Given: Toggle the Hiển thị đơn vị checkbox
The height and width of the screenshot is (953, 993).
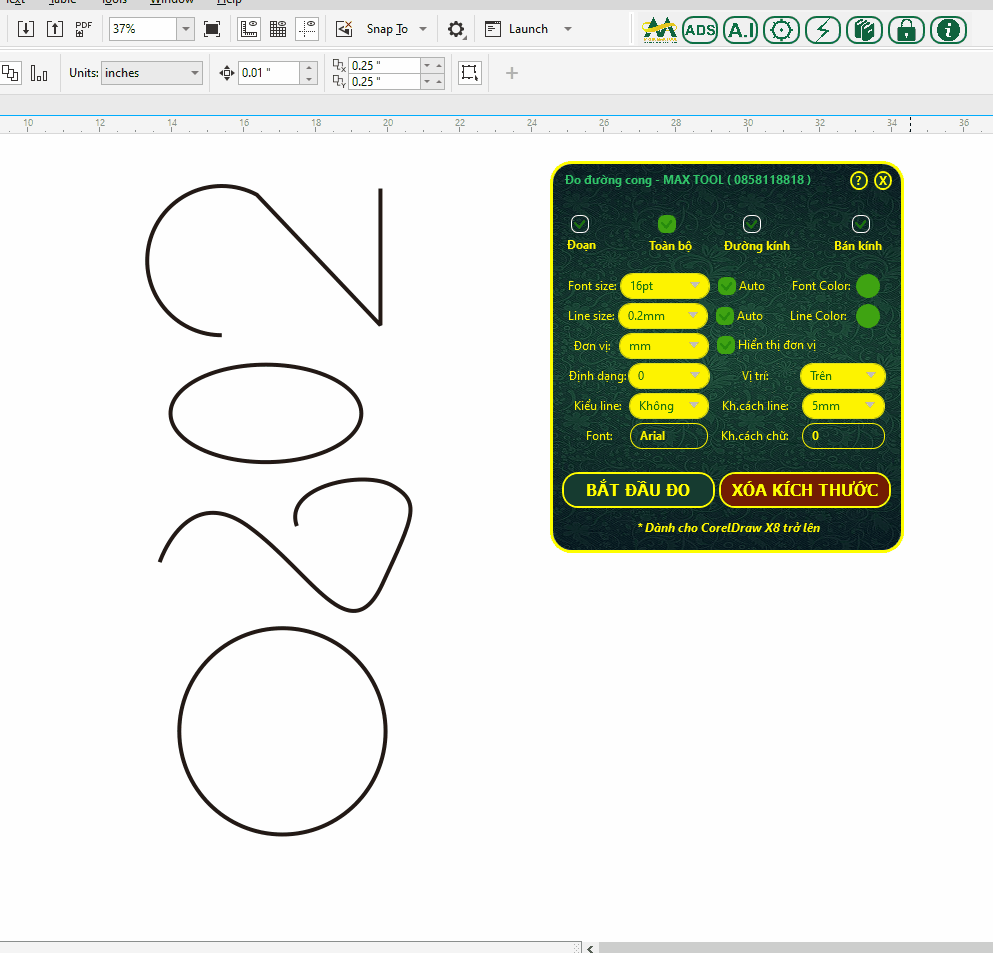Looking at the screenshot, I should (x=727, y=345).
